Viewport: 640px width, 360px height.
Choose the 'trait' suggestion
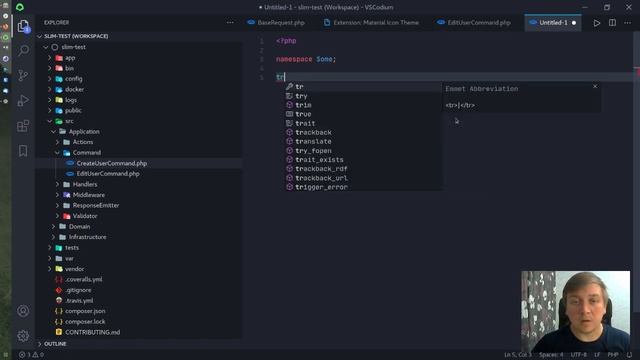pyautogui.click(x=363, y=123)
